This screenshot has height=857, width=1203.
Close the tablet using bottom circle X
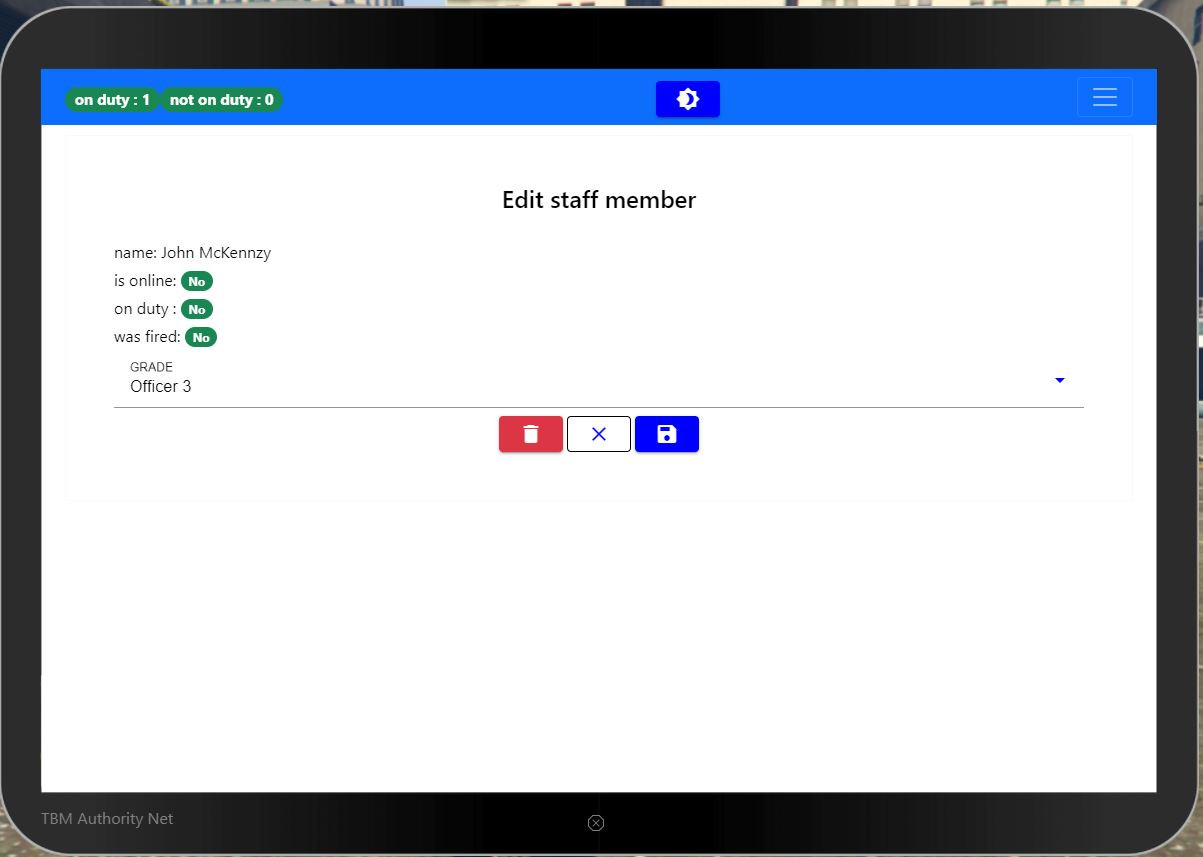coord(596,823)
